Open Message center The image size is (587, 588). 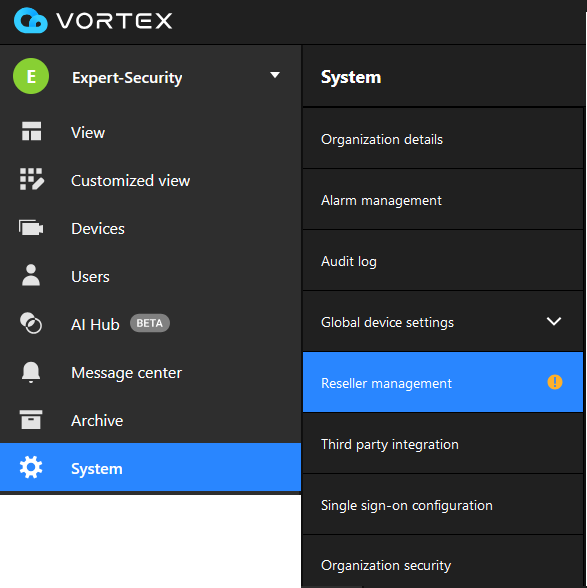coord(150,372)
